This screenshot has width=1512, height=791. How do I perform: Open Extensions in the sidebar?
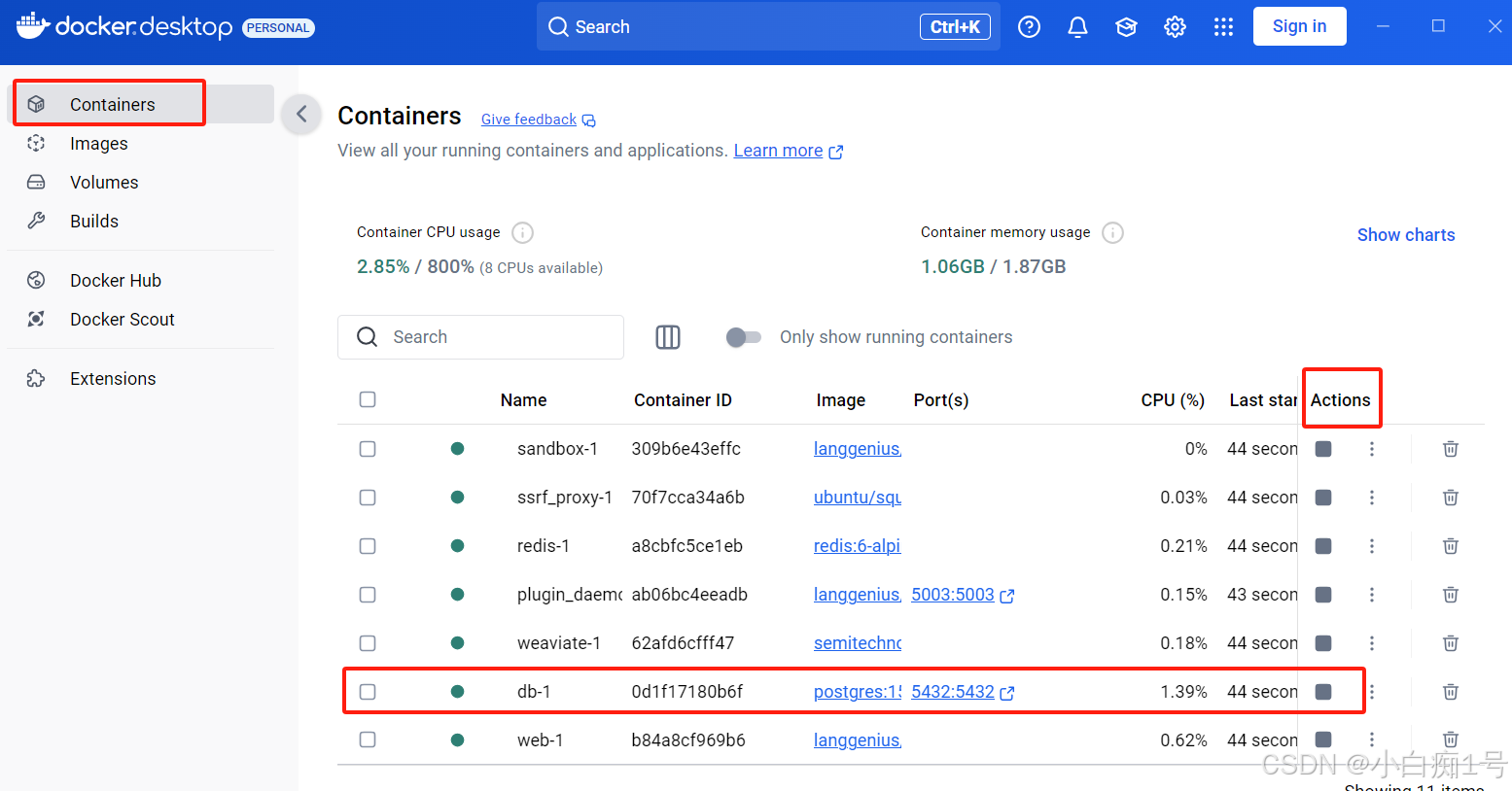142,379
